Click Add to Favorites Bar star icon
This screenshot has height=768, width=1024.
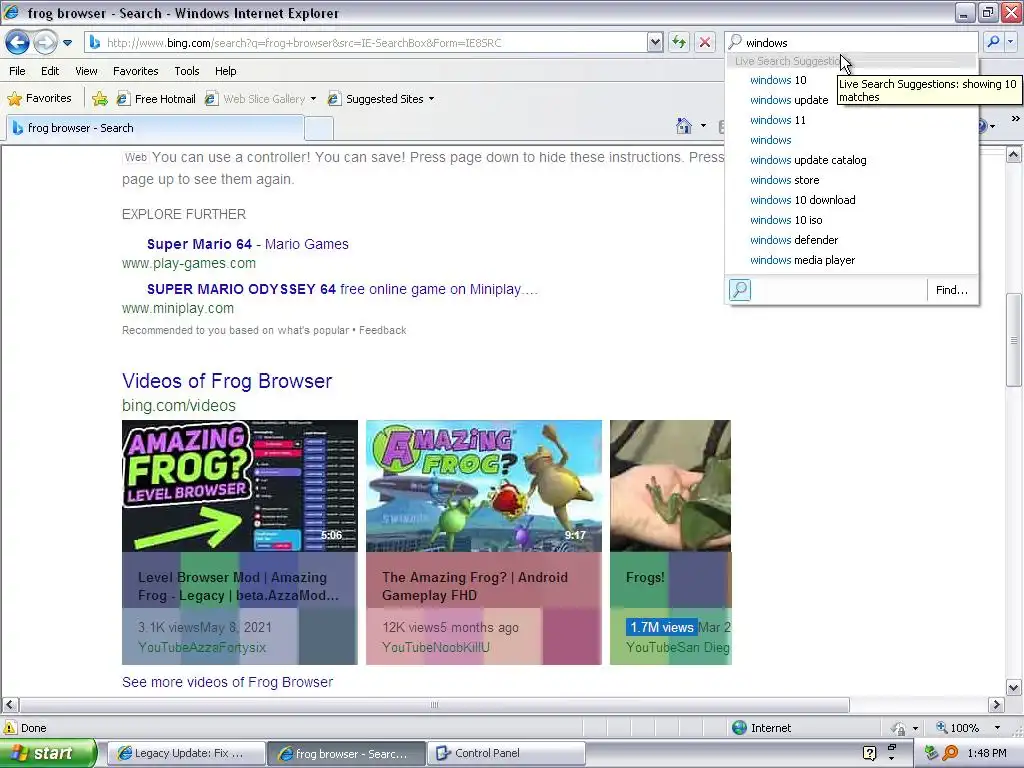click(x=100, y=99)
